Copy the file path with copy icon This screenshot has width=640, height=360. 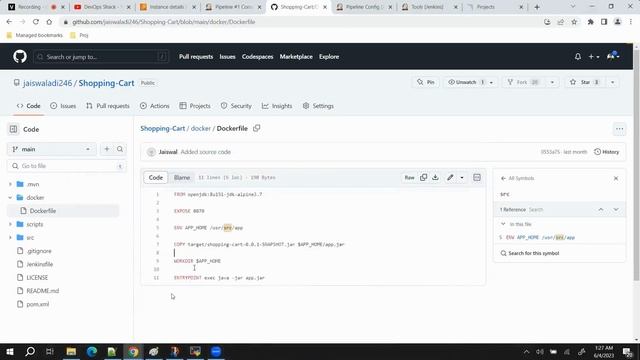point(256,128)
